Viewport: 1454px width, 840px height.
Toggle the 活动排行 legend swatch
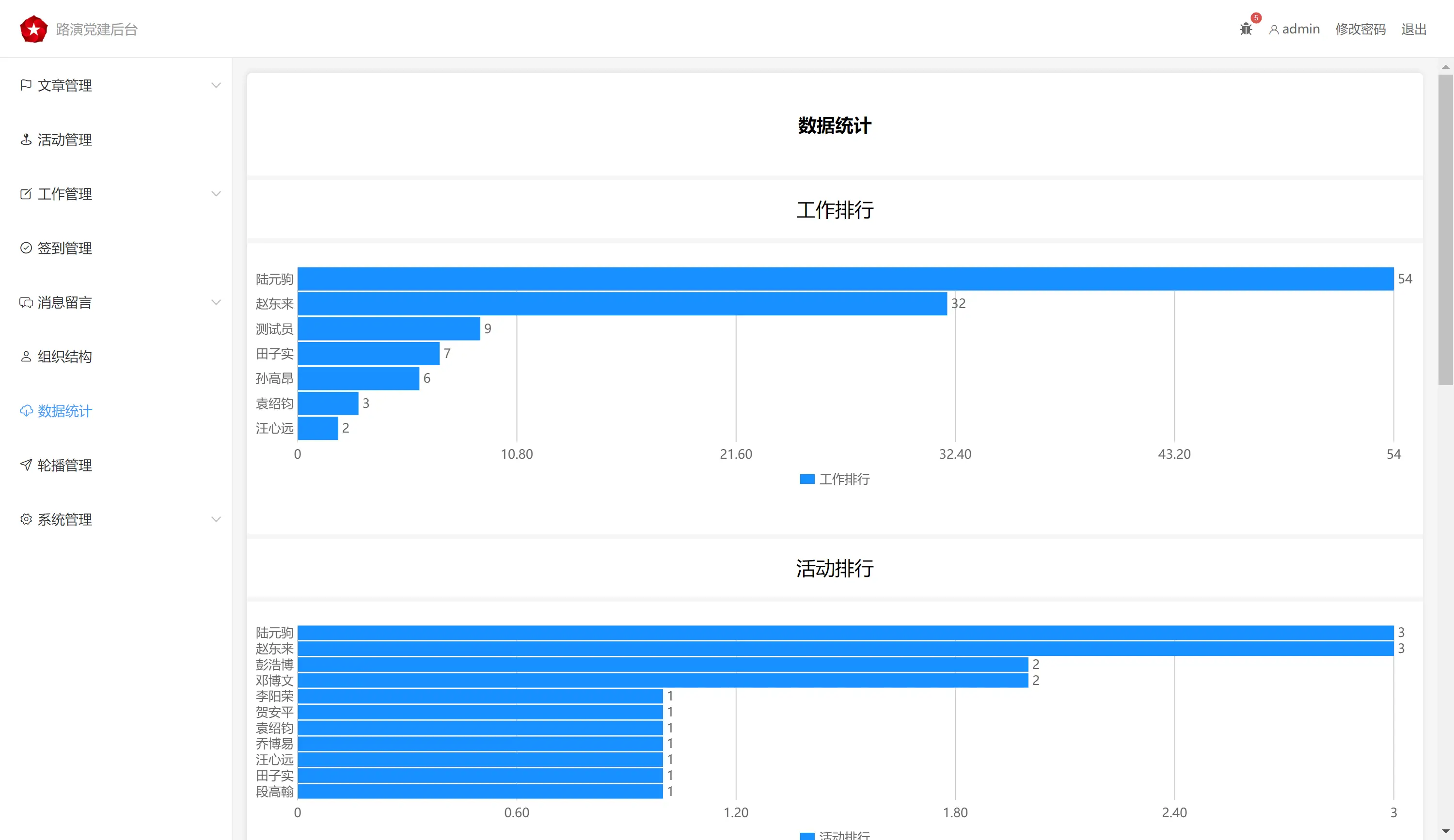coord(806,836)
